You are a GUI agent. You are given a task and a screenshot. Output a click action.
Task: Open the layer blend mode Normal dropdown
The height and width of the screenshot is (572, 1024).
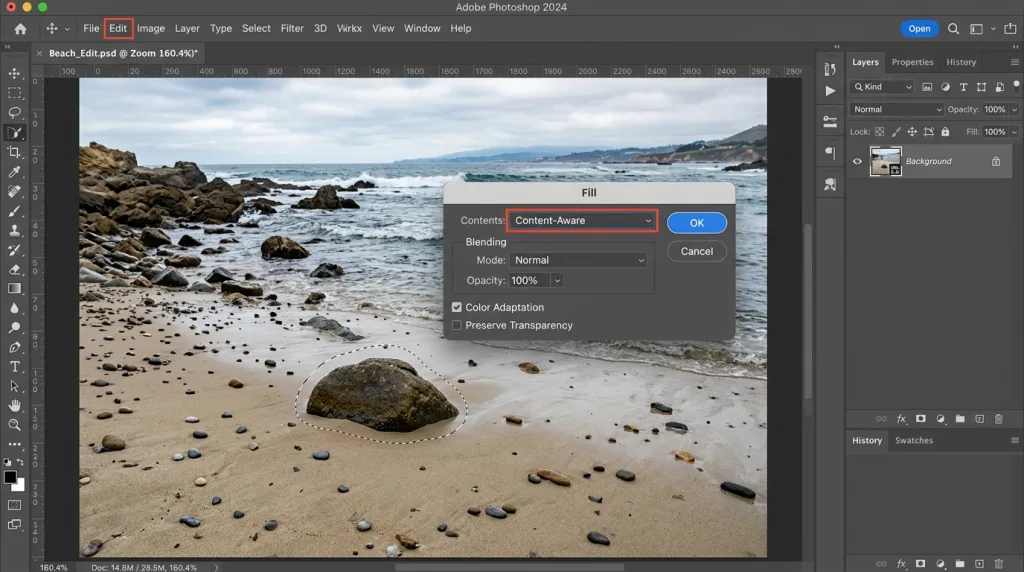tap(897, 110)
